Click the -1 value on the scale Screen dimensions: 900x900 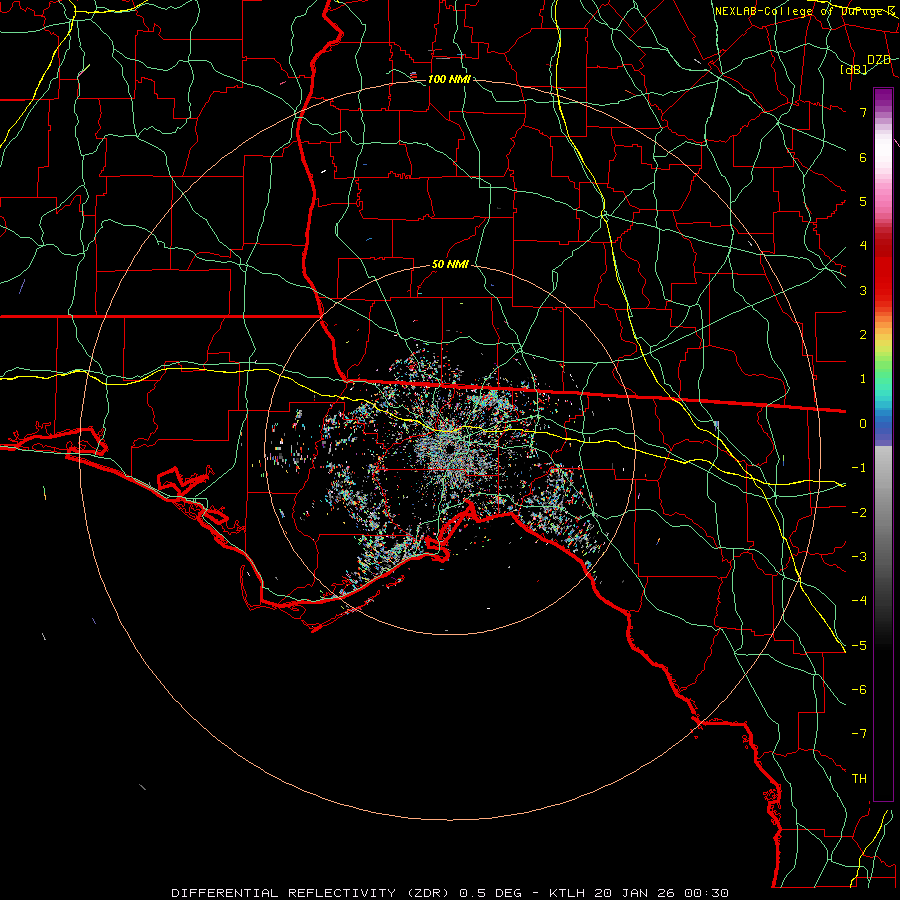click(859, 468)
